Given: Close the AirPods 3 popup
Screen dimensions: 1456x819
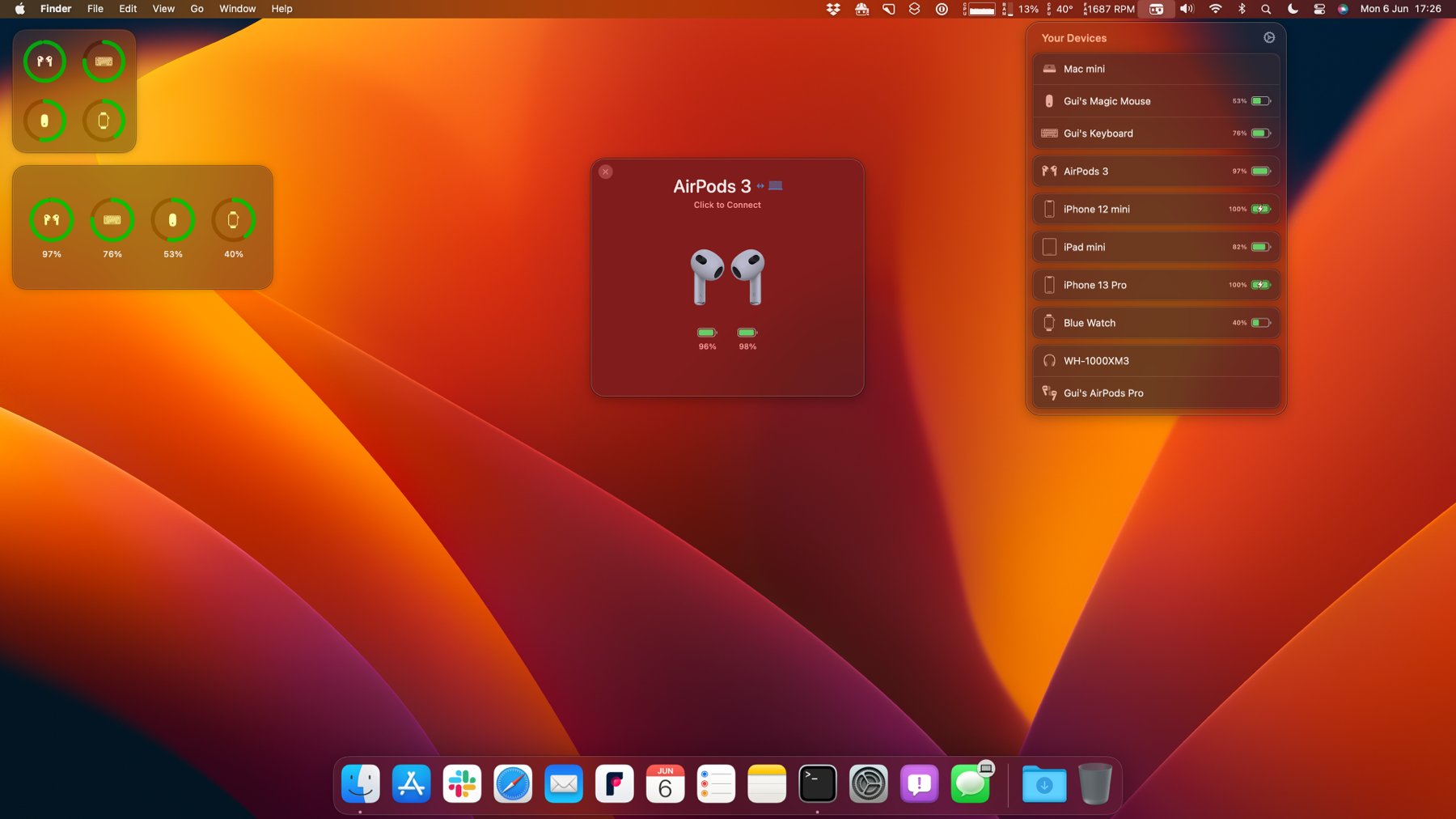Looking at the screenshot, I should click(x=605, y=172).
